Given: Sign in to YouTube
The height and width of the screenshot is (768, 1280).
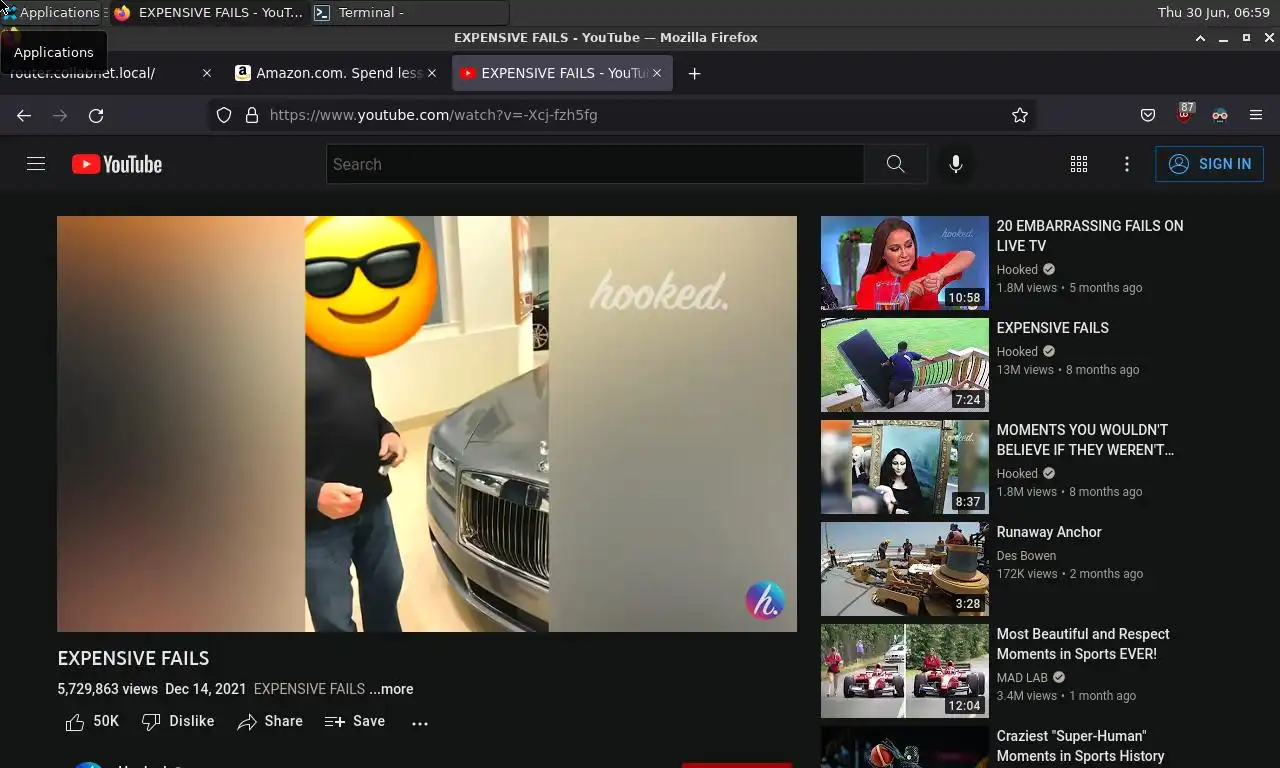Looking at the screenshot, I should (1209, 164).
